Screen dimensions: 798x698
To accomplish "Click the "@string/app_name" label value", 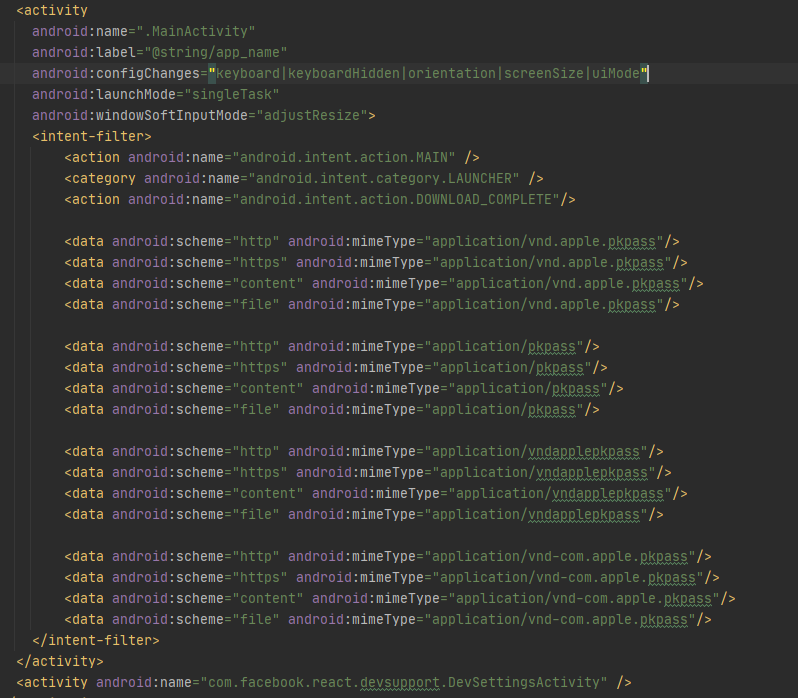I will click(216, 52).
